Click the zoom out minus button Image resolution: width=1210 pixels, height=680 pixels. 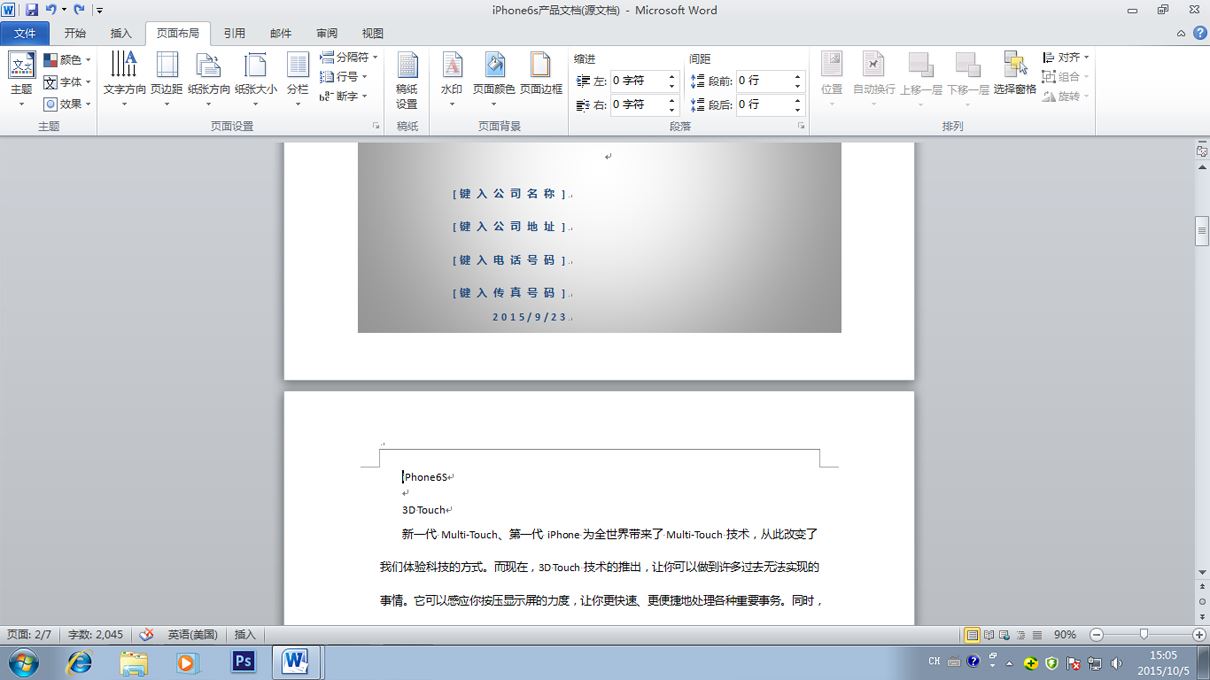coord(1096,635)
